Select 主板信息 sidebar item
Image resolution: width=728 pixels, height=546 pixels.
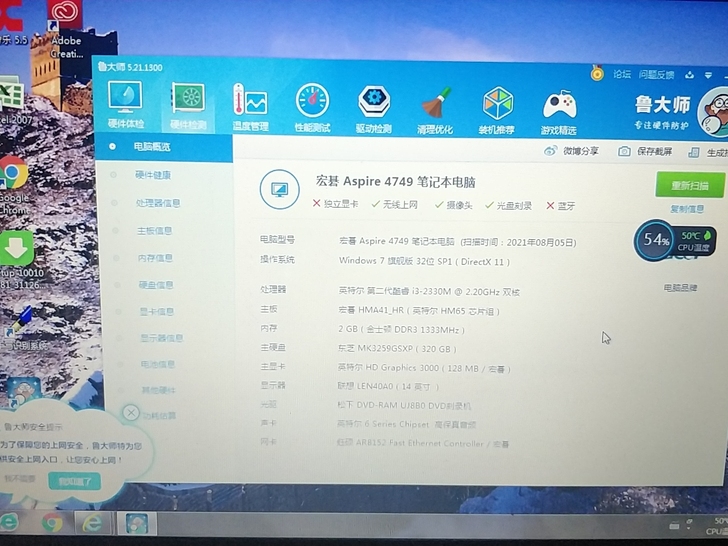(x=154, y=231)
